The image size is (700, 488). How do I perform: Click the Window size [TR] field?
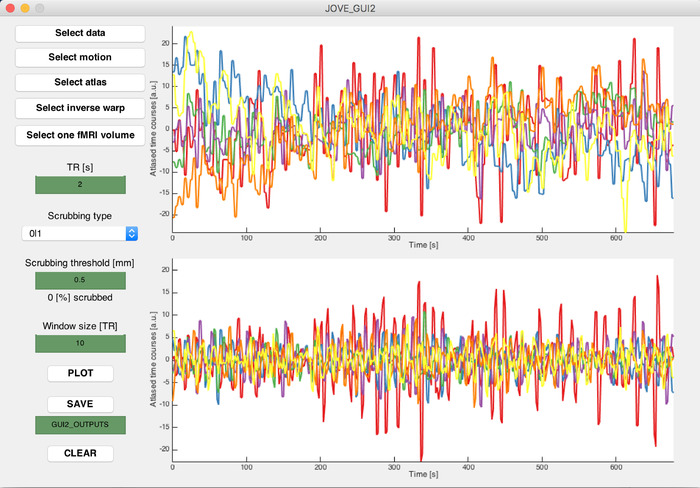(80, 344)
